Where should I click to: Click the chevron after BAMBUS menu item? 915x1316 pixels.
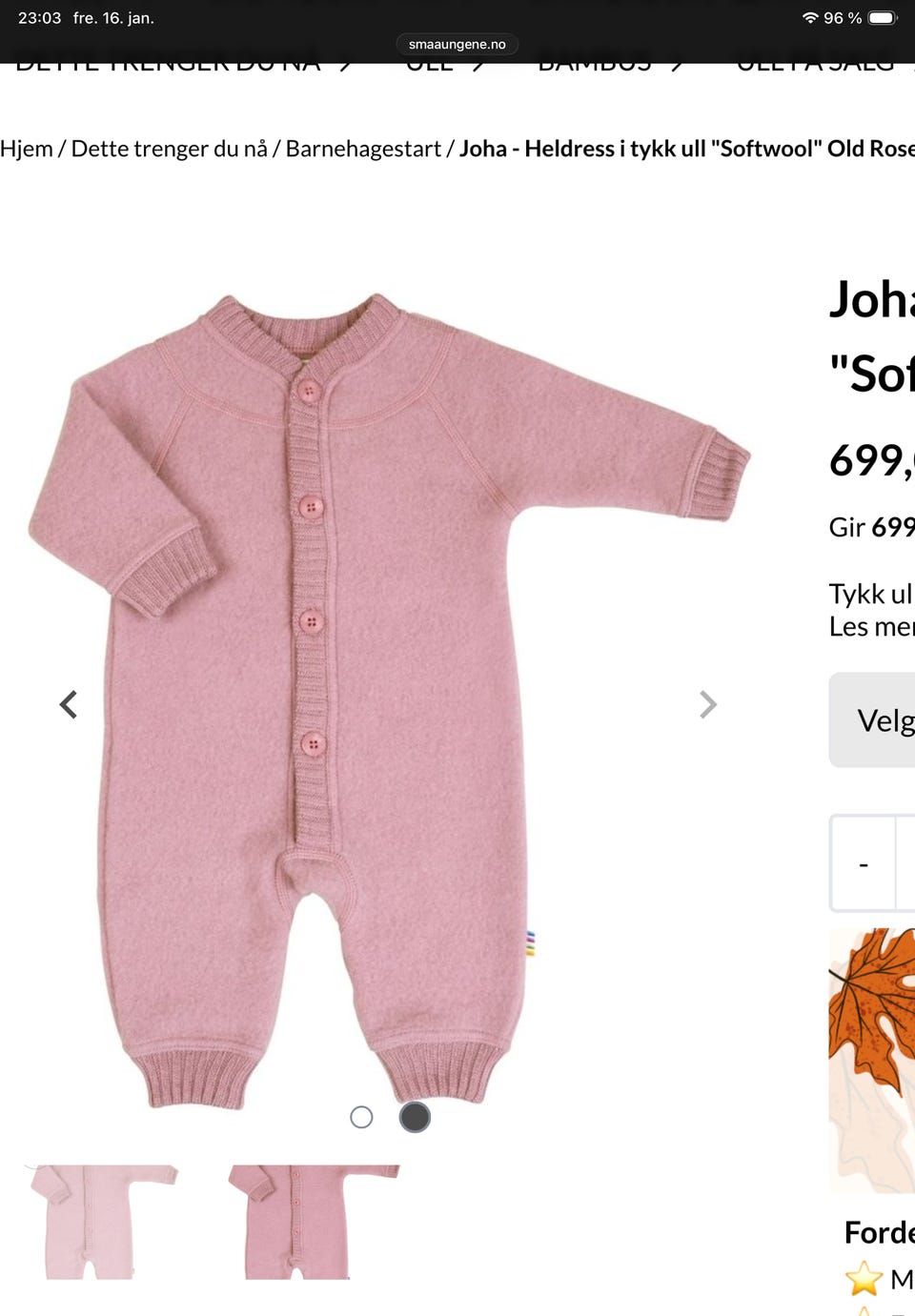677,66
